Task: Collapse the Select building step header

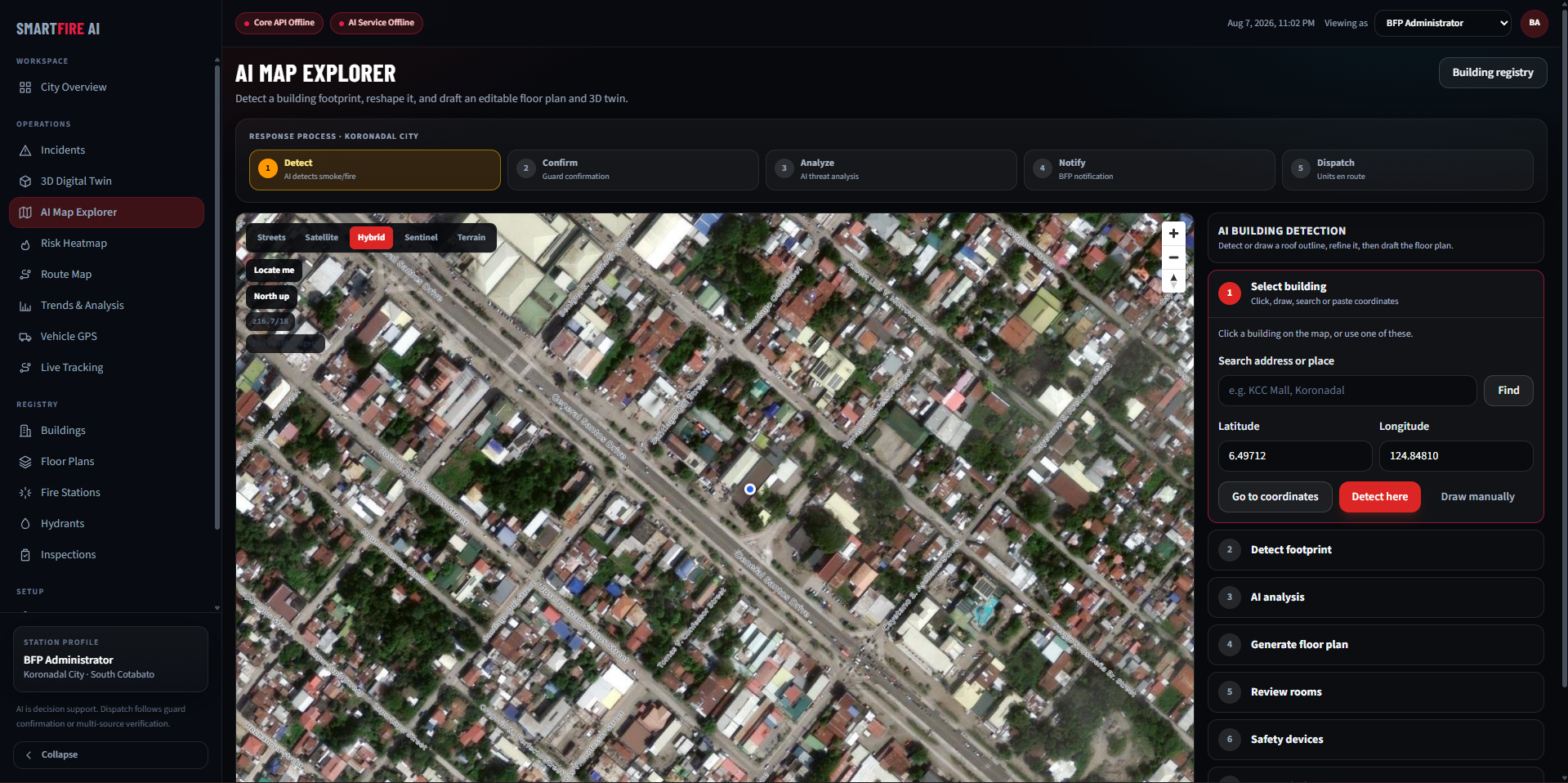Action: tap(1376, 293)
